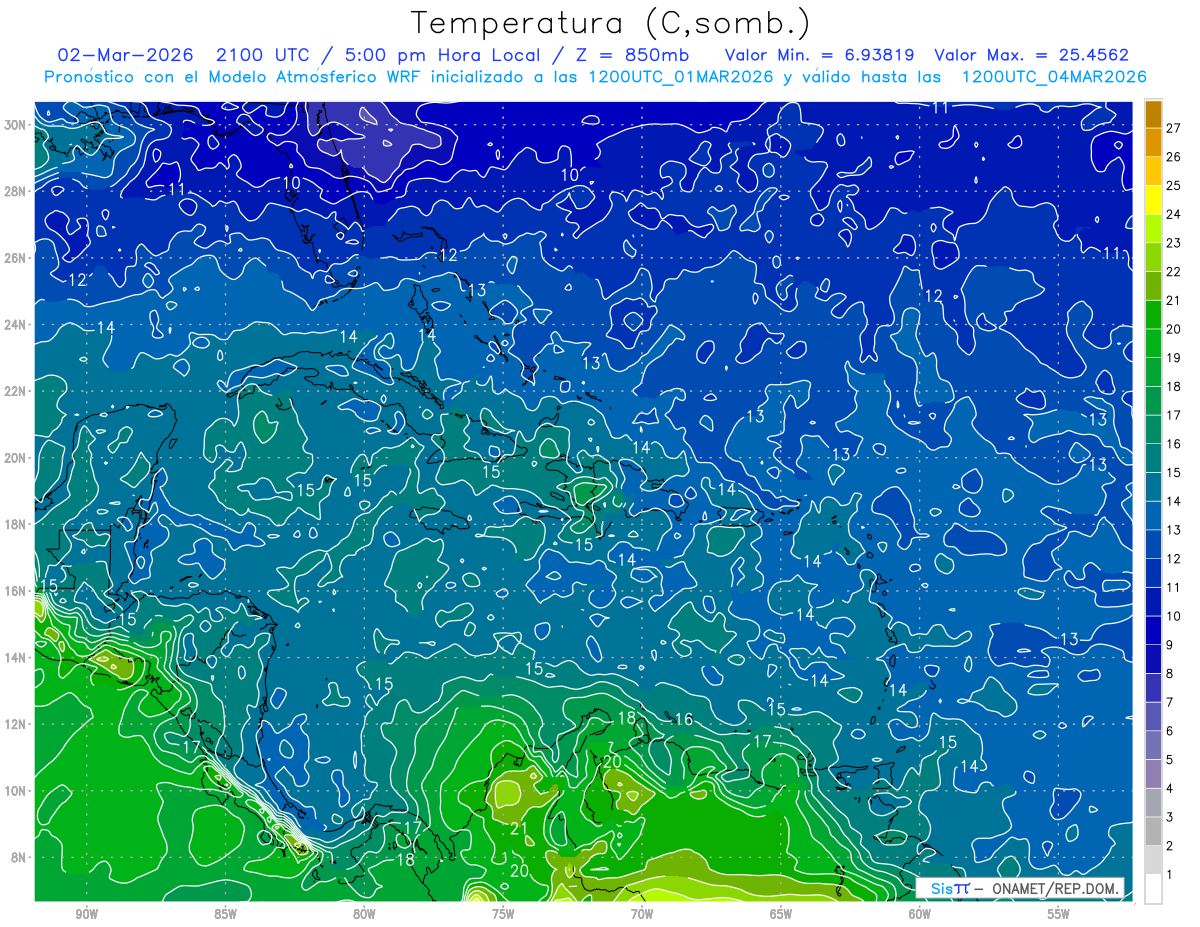Pick the white swatch below scale label 1
The height and width of the screenshot is (927, 1200).
click(x=1153, y=889)
